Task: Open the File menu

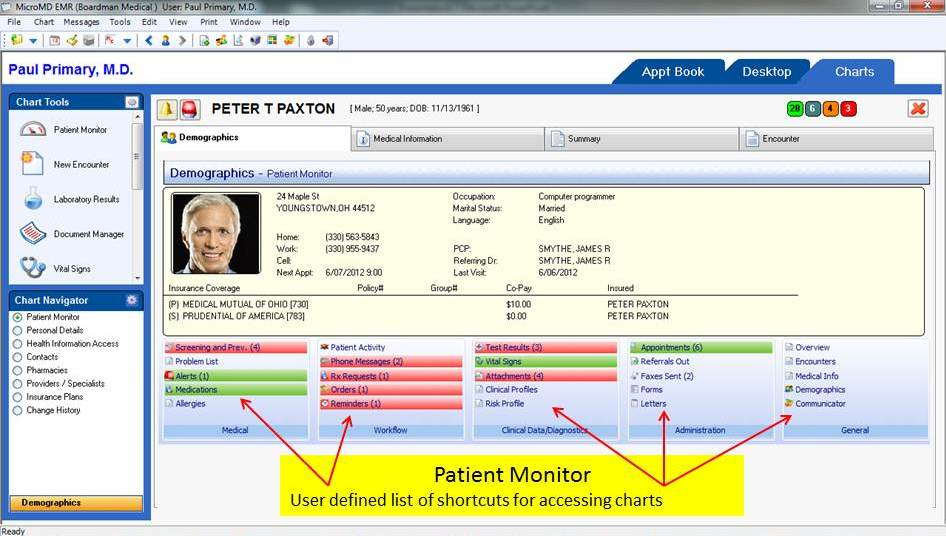Action: [14, 22]
